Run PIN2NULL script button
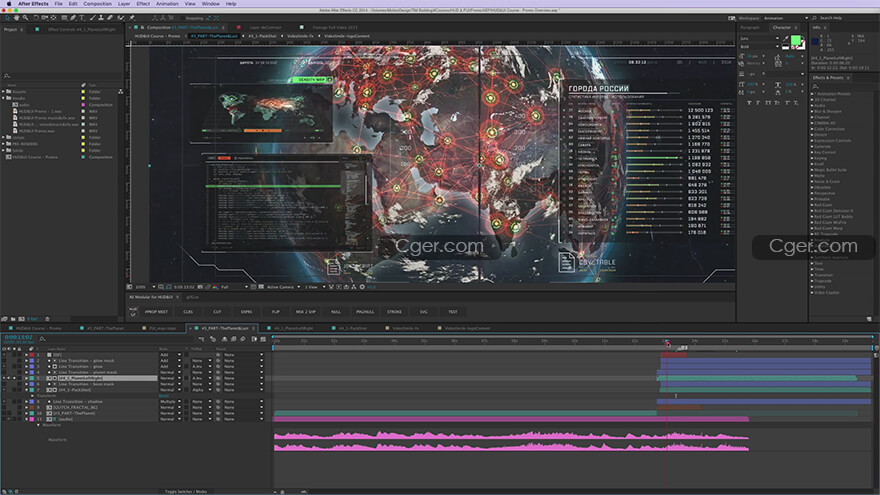This screenshot has height=495, width=880. point(365,311)
